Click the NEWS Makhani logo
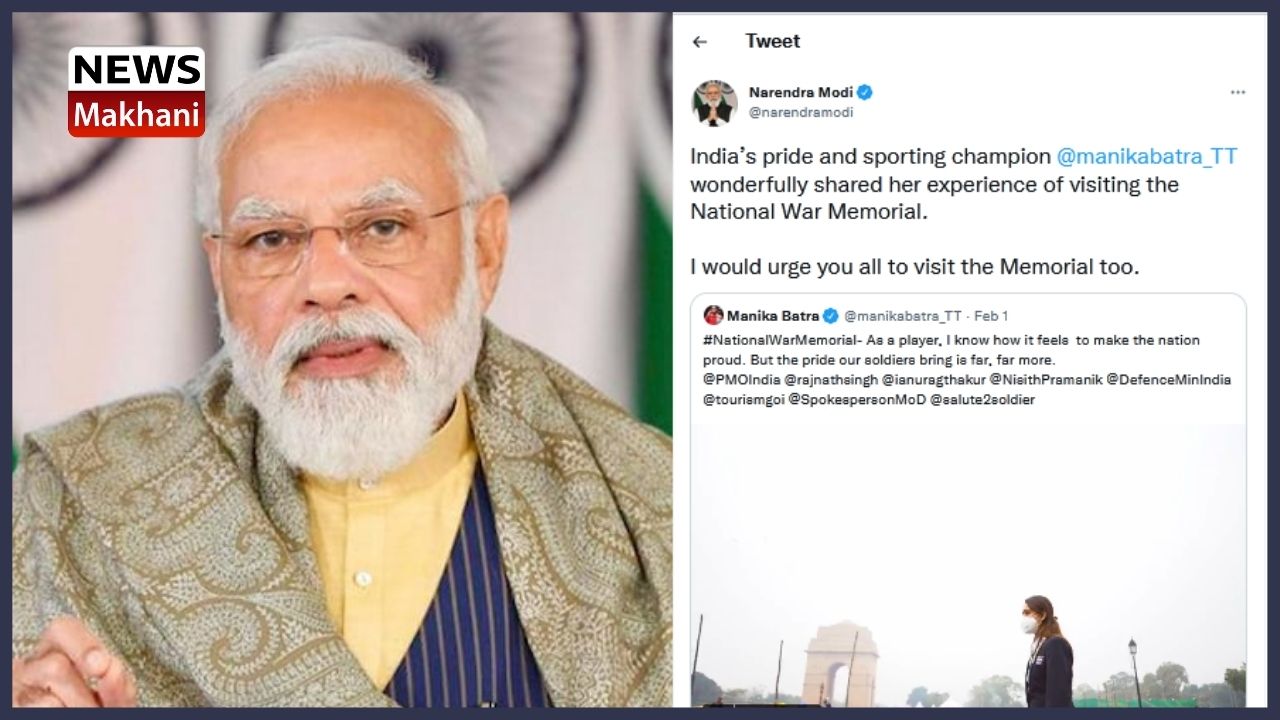 (x=135, y=89)
